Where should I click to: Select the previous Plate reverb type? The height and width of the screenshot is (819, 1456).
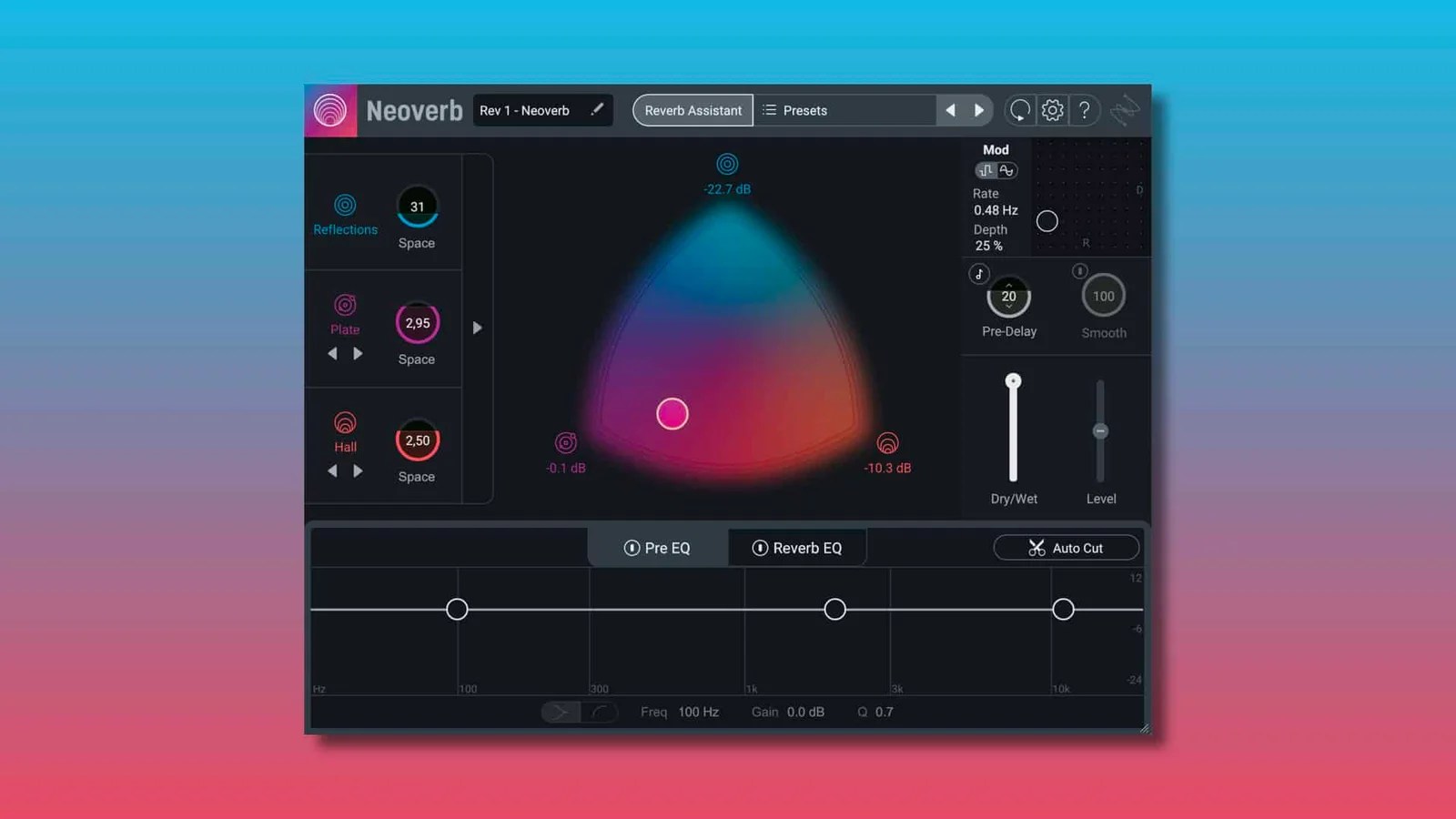pyautogui.click(x=332, y=353)
